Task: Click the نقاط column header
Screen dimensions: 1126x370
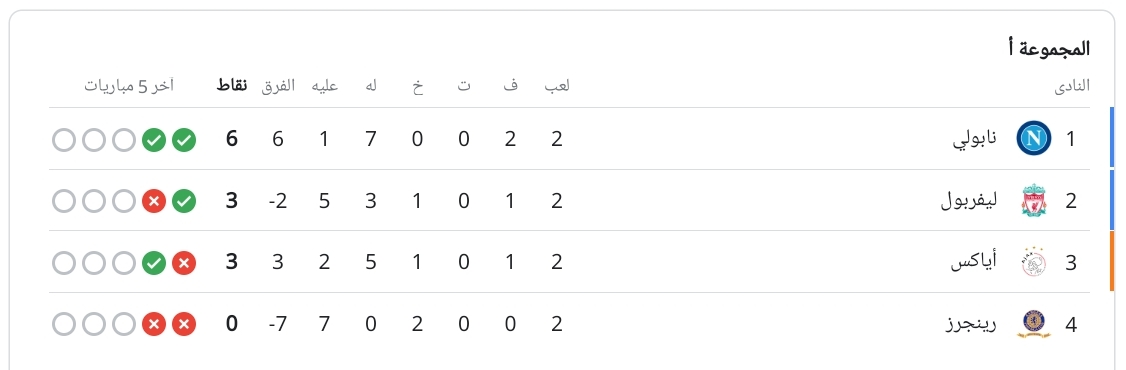Action: pos(231,85)
